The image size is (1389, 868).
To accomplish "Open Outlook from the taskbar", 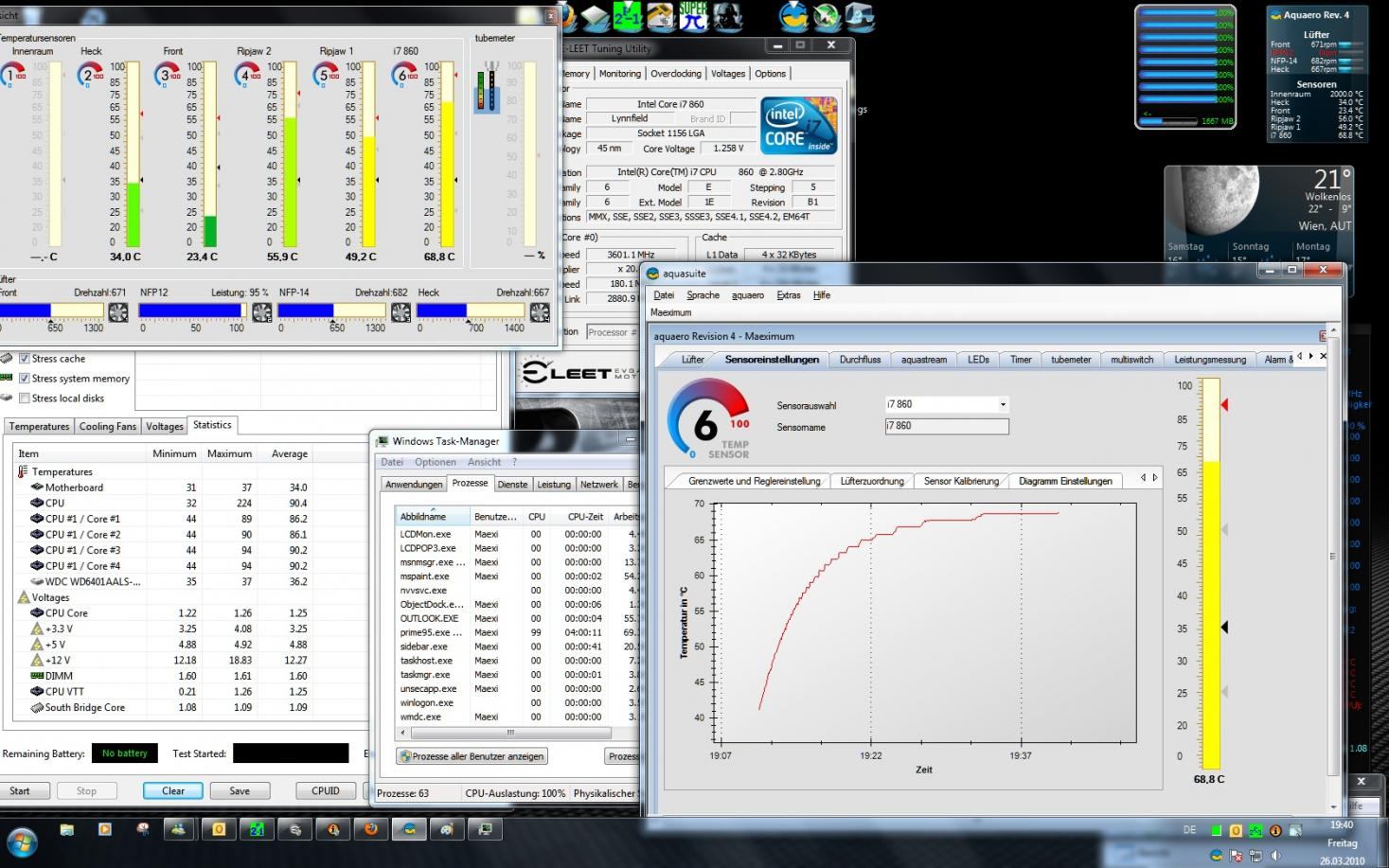I will click(x=219, y=829).
